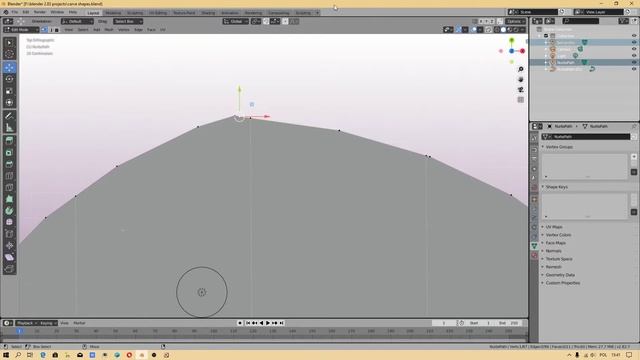Open the Render menu
The image size is (640, 360).
[x=40, y=12]
